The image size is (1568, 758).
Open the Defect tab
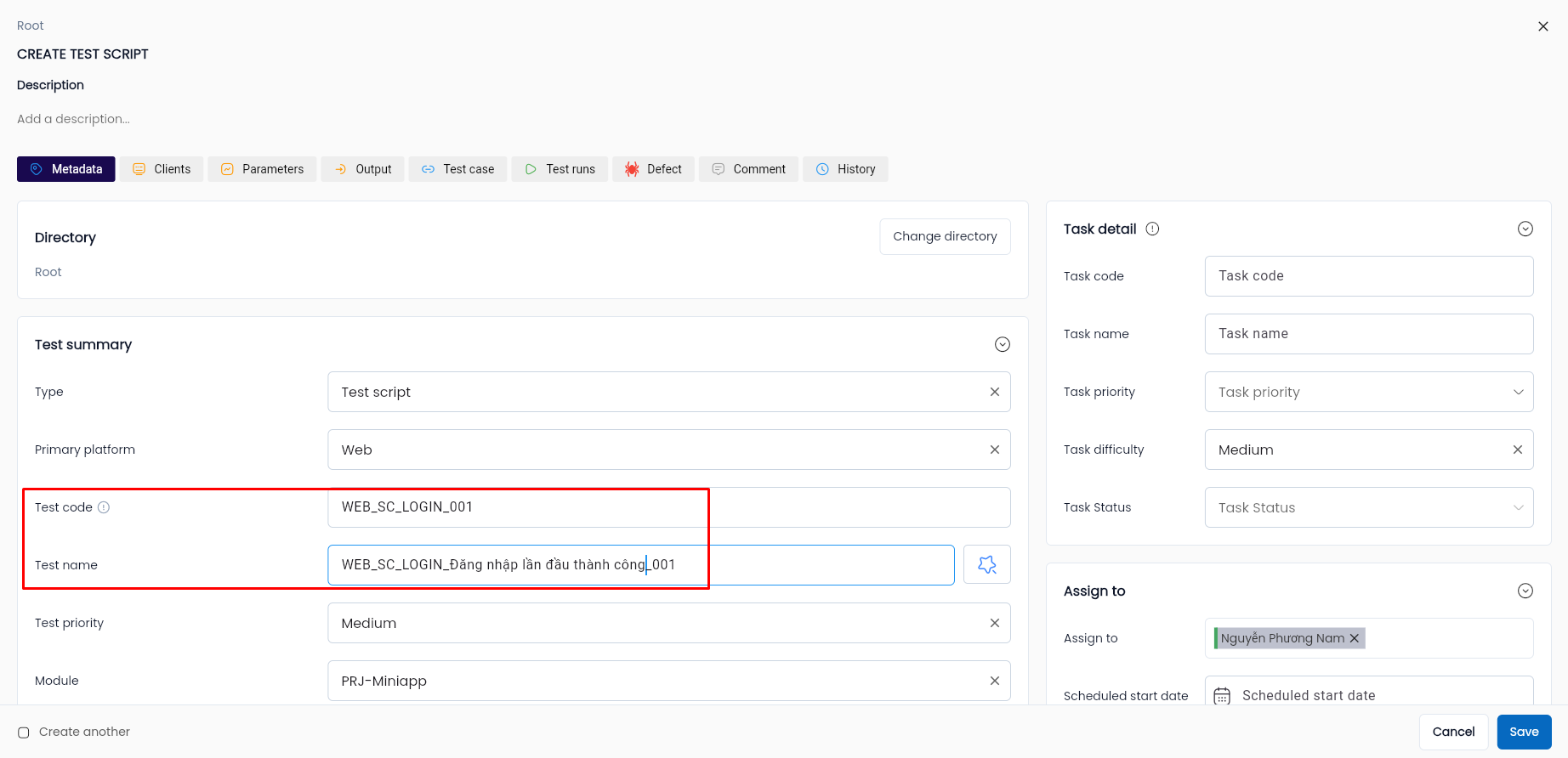653,169
